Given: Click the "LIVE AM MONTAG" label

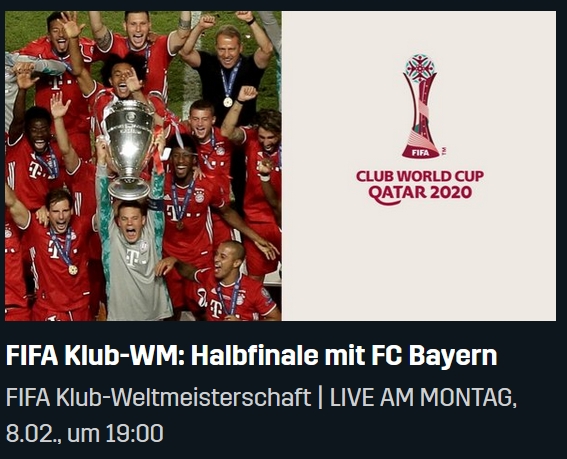Looking at the screenshot, I should point(421,397).
